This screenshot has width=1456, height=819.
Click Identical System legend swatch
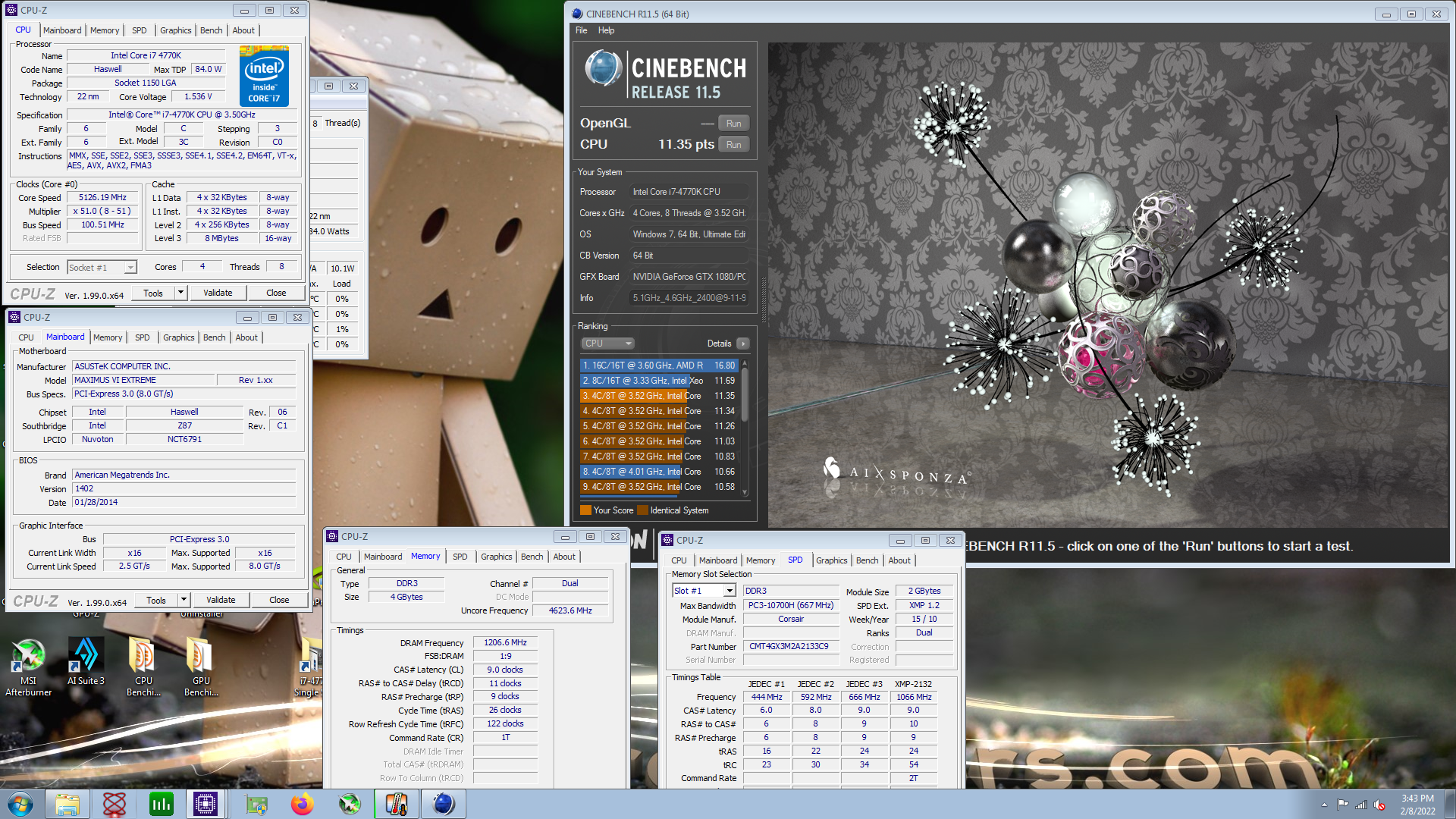643,510
